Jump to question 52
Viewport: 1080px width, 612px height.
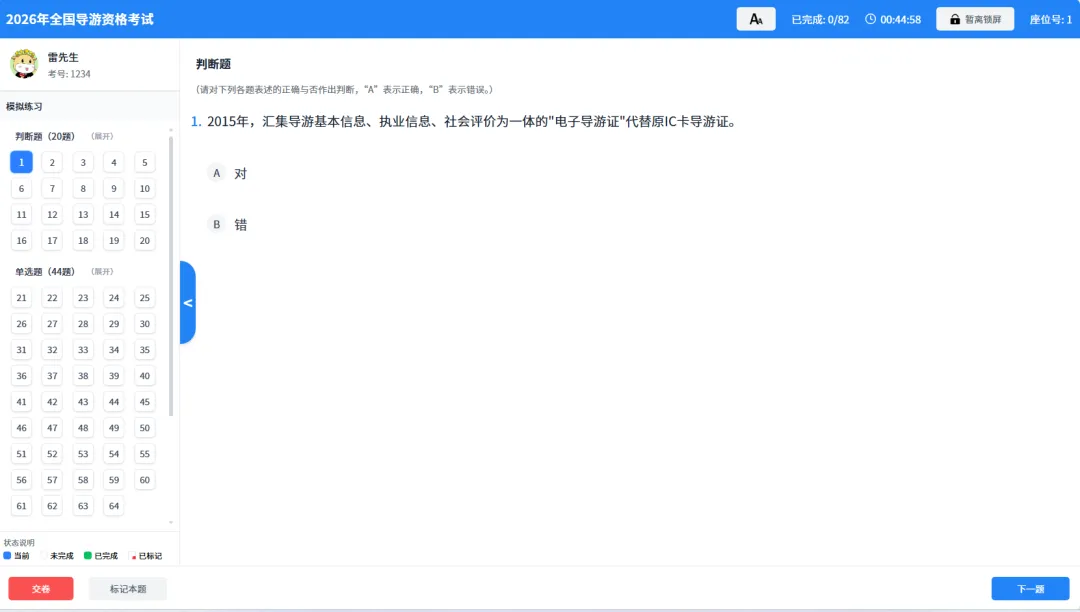[52, 454]
